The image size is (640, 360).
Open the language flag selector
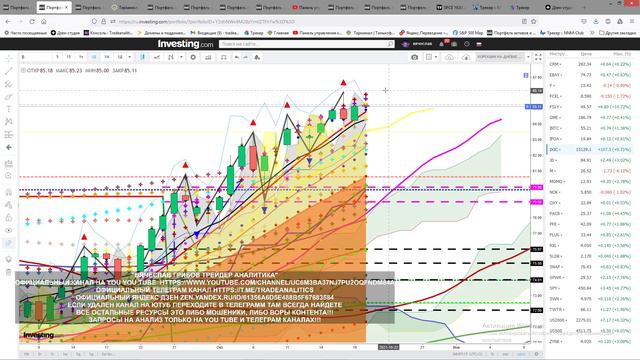pyautogui.click(x=479, y=44)
